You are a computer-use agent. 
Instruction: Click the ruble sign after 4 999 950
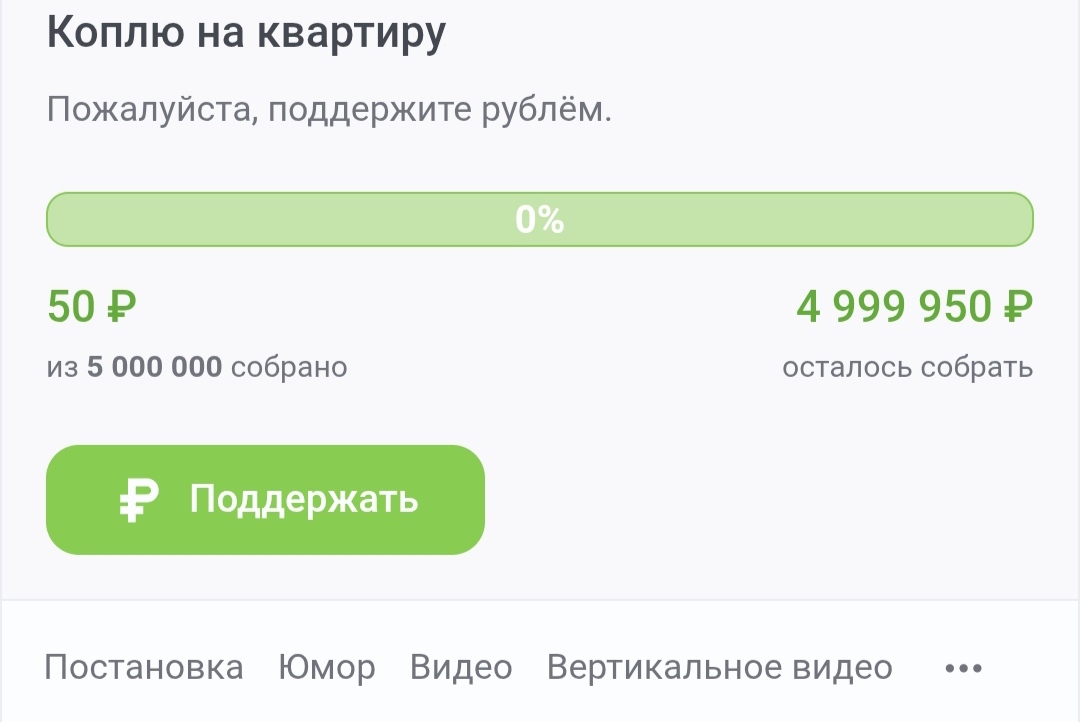[x=1018, y=307]
